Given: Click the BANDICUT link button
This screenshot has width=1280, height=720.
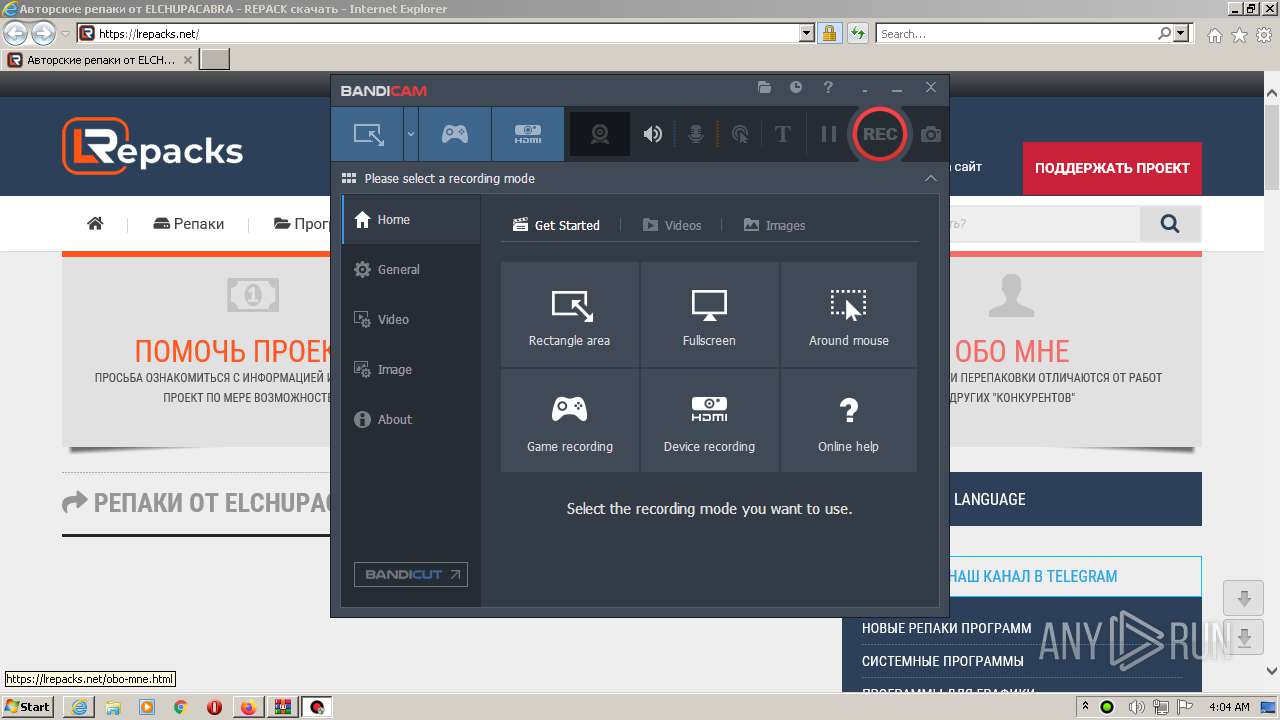Looking at the screenshot, I should coord(411,574).
